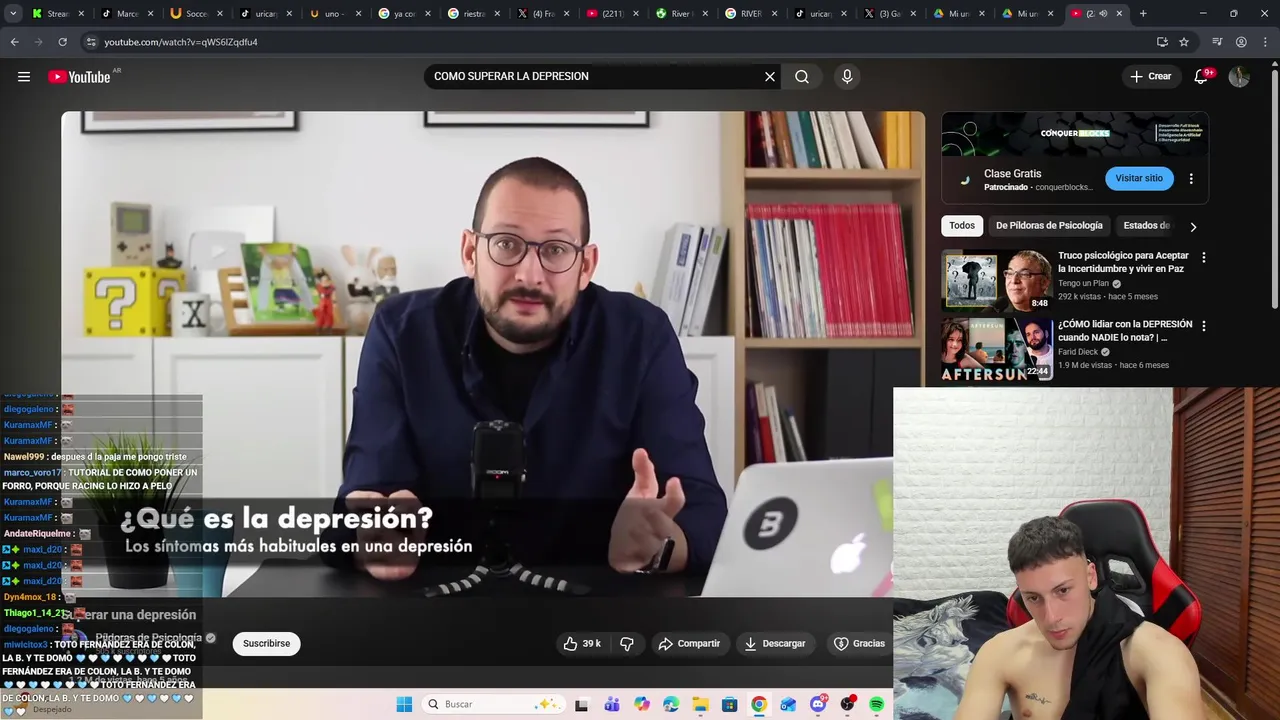Open Discord from the taskbar
This screenshot has width=1280, height=720.
tap(818, 704)
